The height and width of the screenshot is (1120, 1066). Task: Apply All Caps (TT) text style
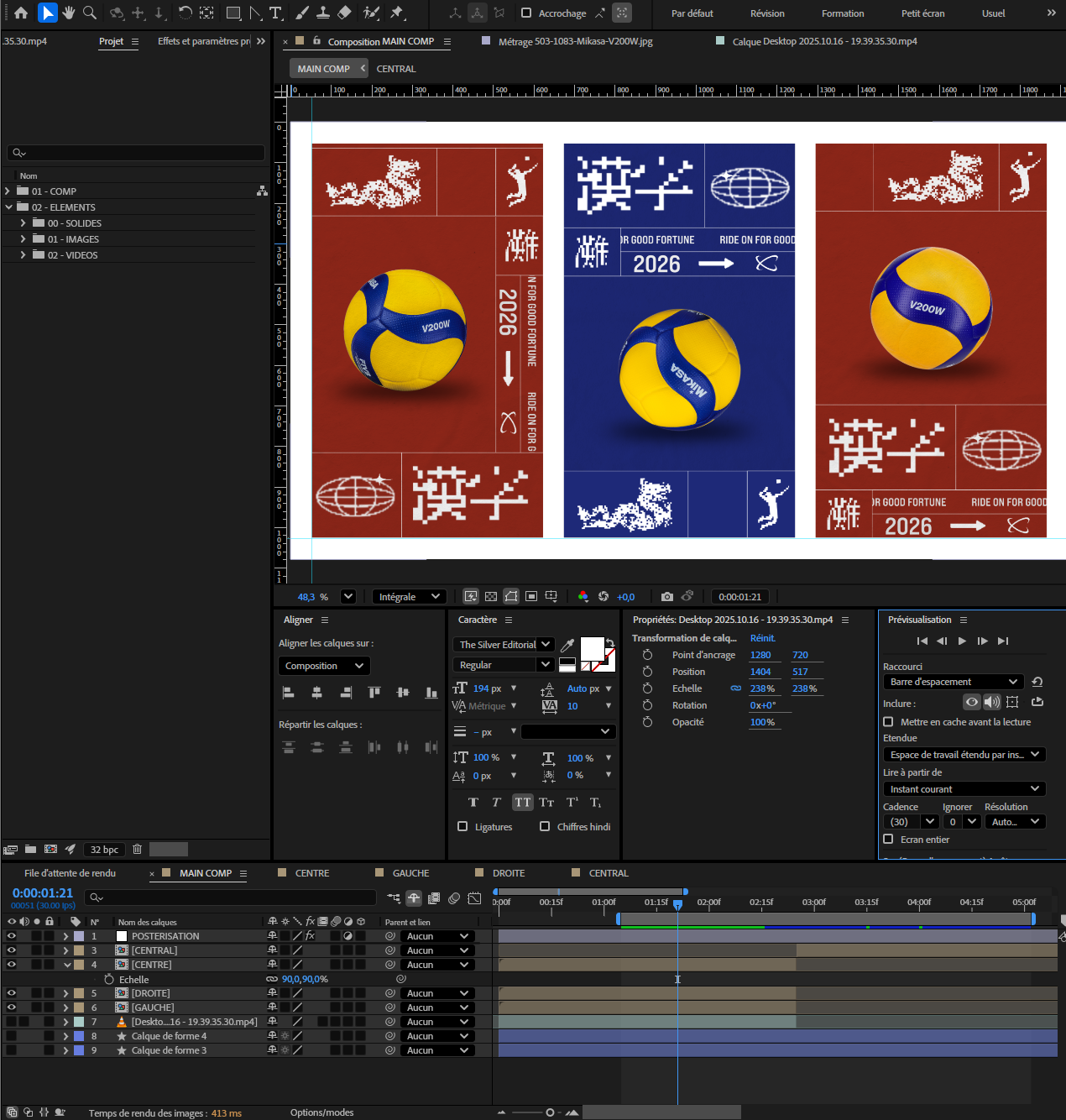click(x=523, y=803)
